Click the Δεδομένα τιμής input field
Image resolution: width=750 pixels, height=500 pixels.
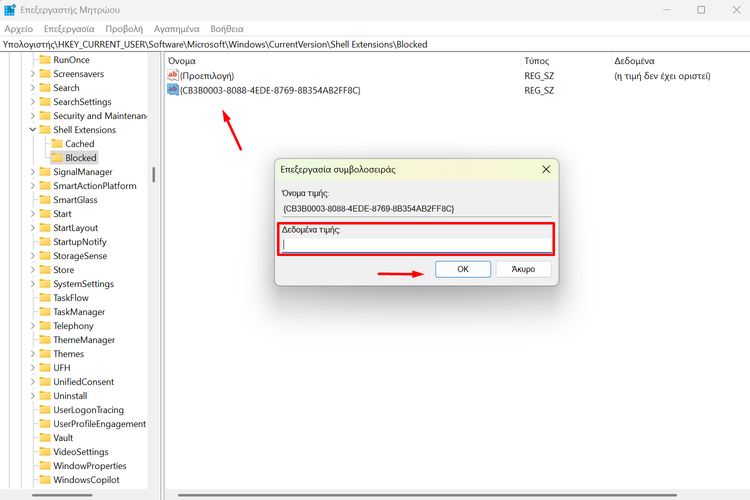417,245
